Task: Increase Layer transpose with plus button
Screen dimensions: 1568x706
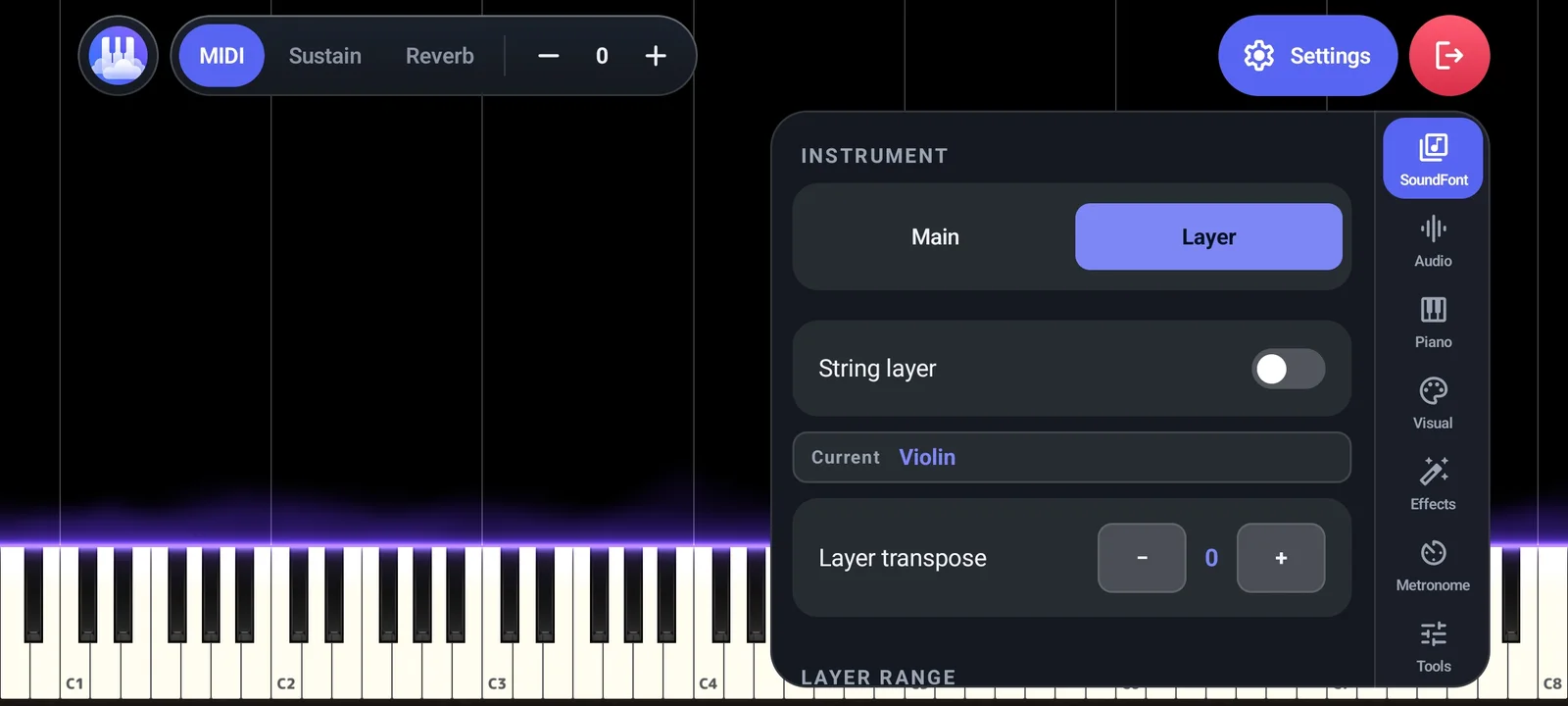Action: [1281, 558]
